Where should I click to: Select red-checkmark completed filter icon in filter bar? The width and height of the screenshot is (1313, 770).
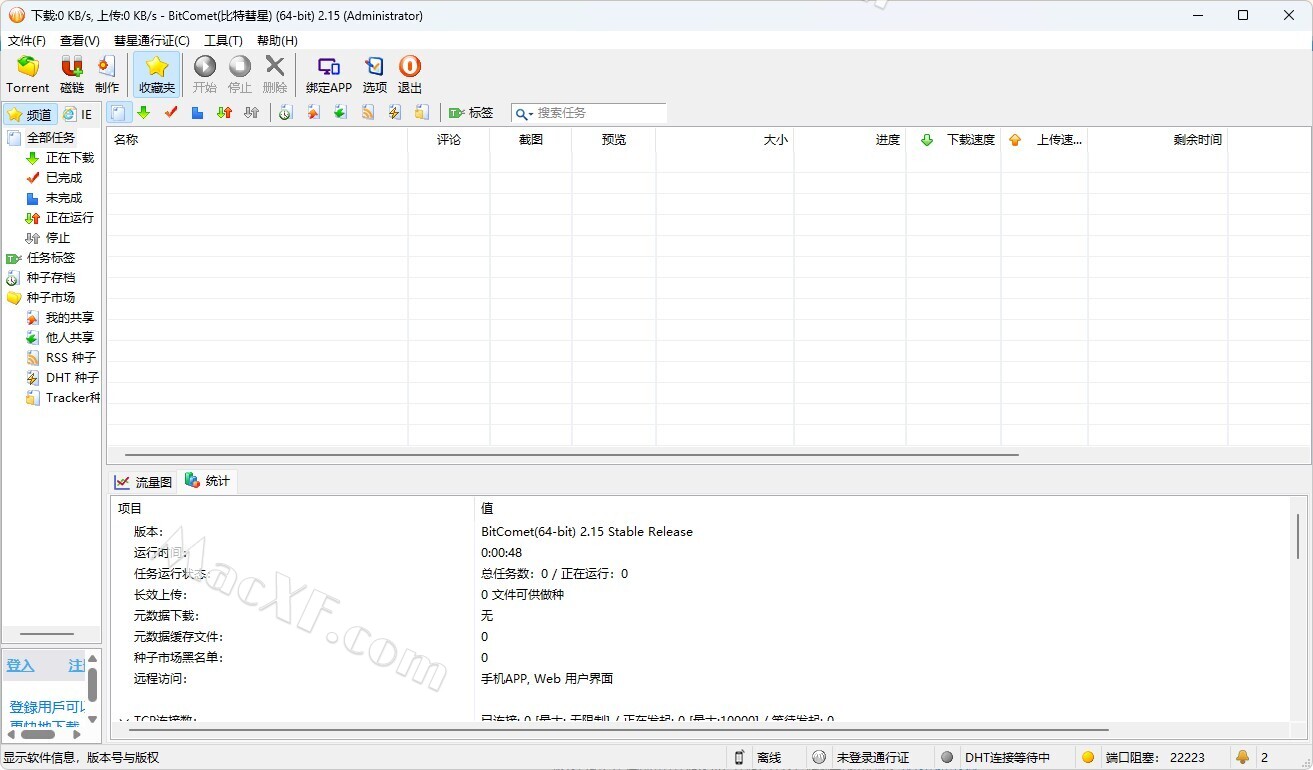click(171, 113)
